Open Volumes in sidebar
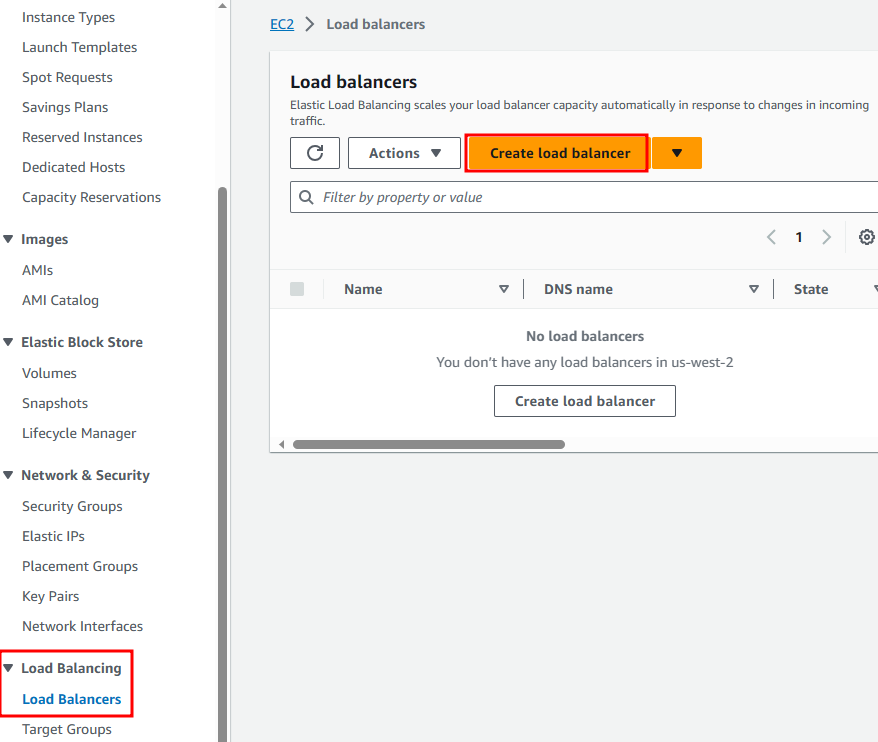The image size is (878, 742). pos(49,374)
